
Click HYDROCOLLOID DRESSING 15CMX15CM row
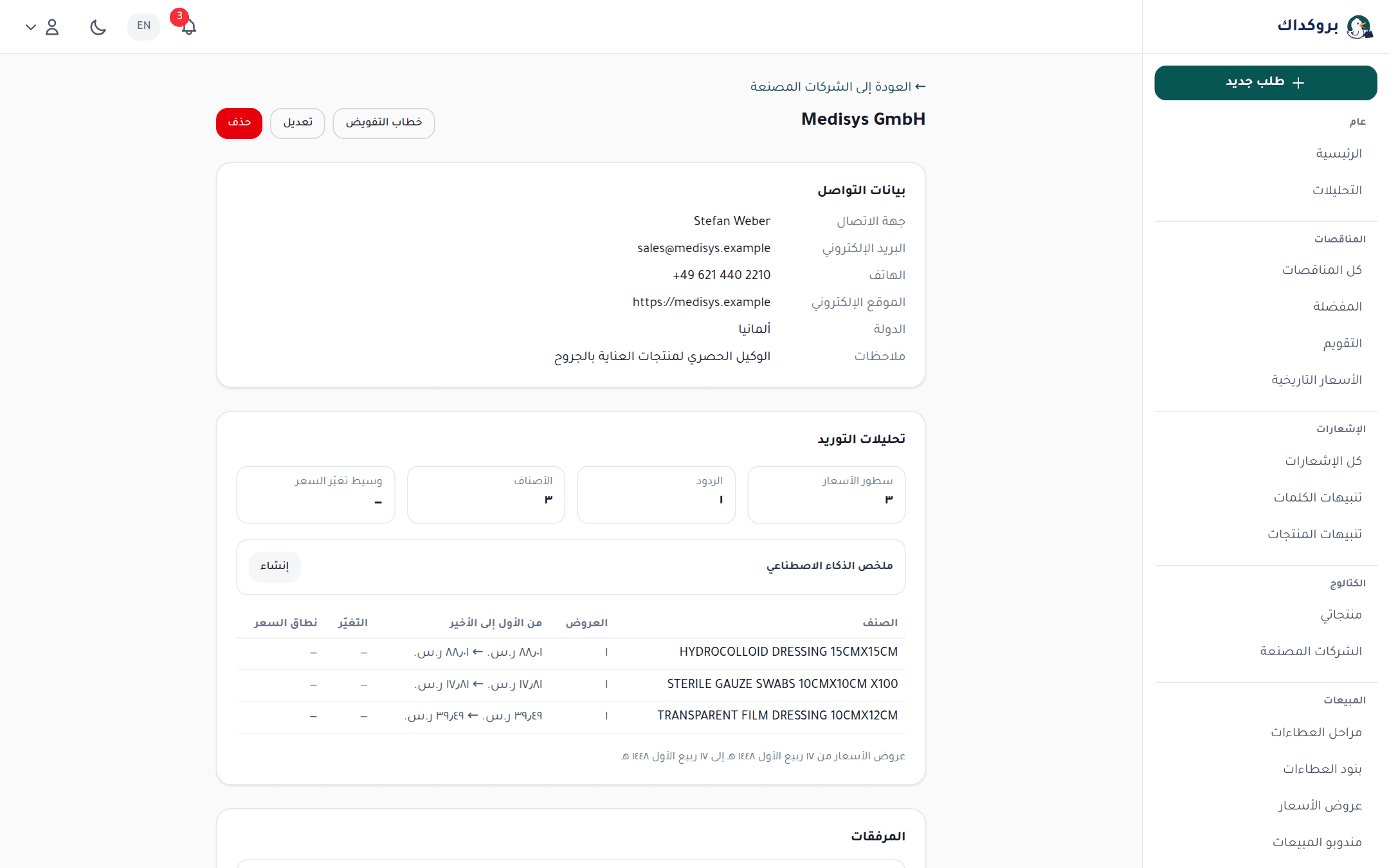[x=571, y=653]
